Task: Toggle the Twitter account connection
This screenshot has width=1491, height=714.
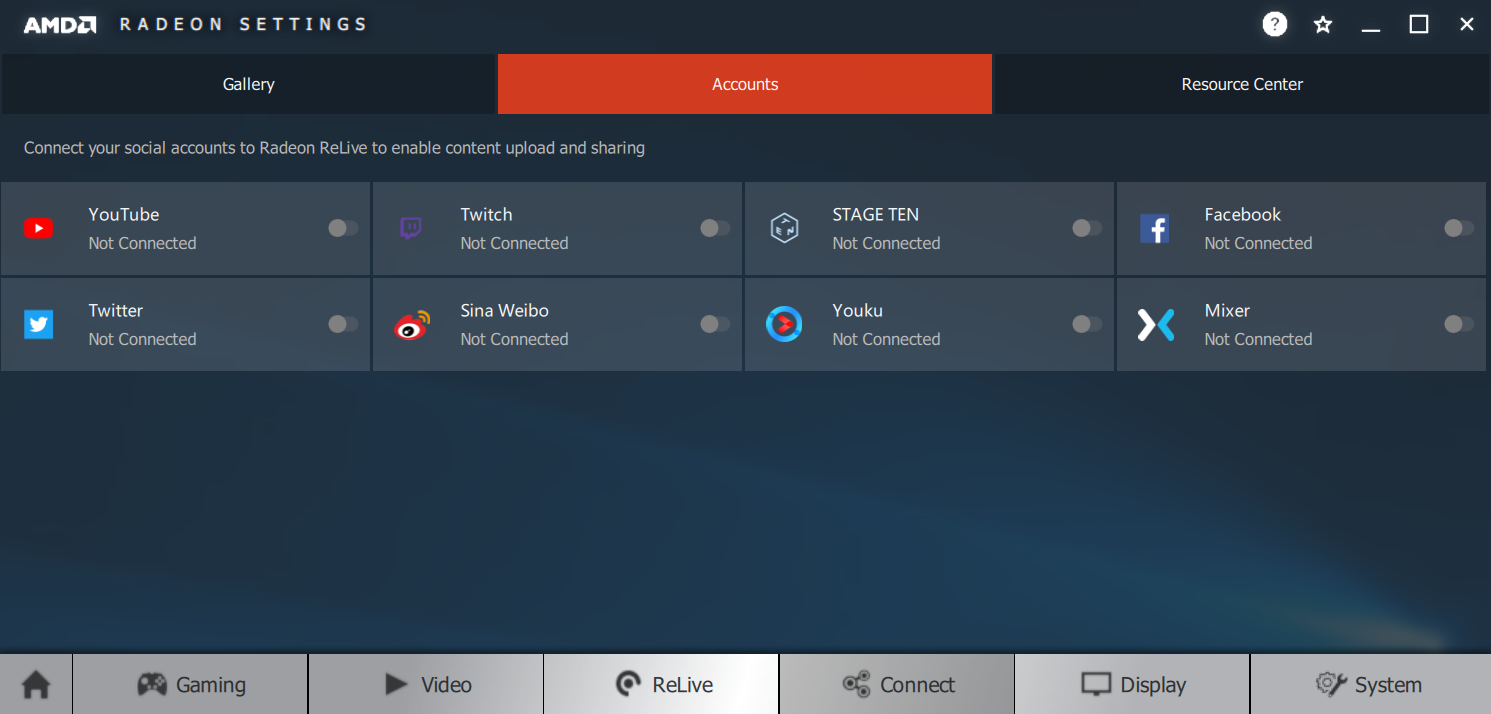Action: point(343,324)
